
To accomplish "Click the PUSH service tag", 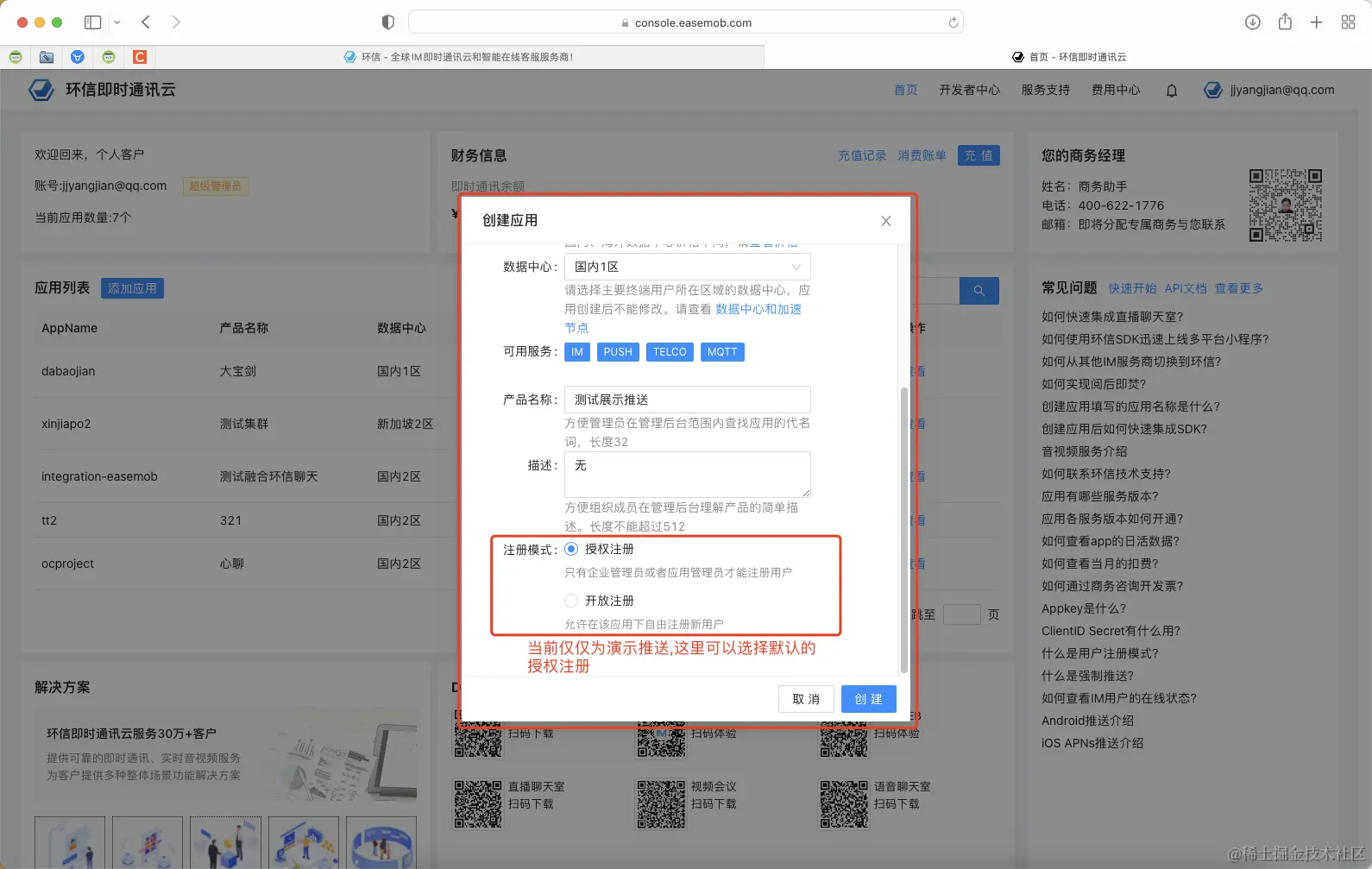I will click(618, 352).
